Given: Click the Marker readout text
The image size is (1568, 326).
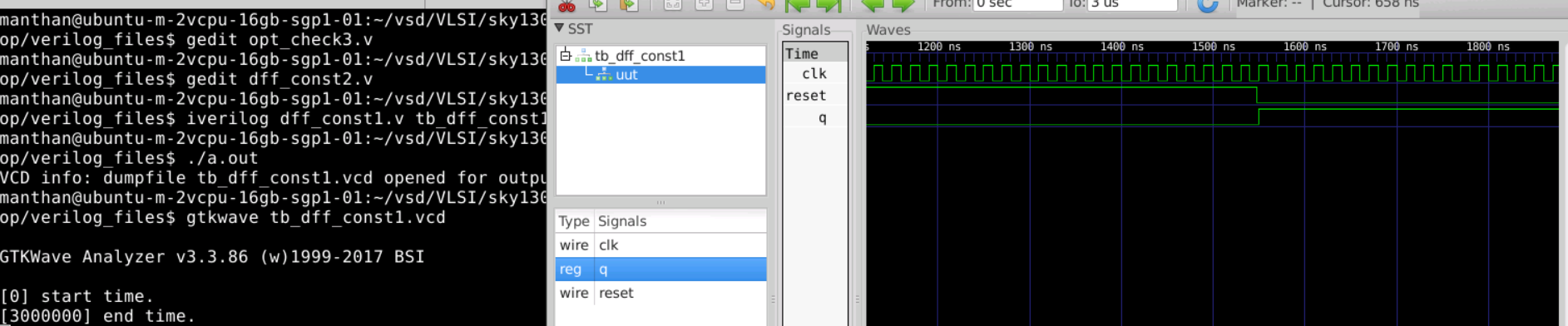Looking at the screenshot, I should point(1269,4).
